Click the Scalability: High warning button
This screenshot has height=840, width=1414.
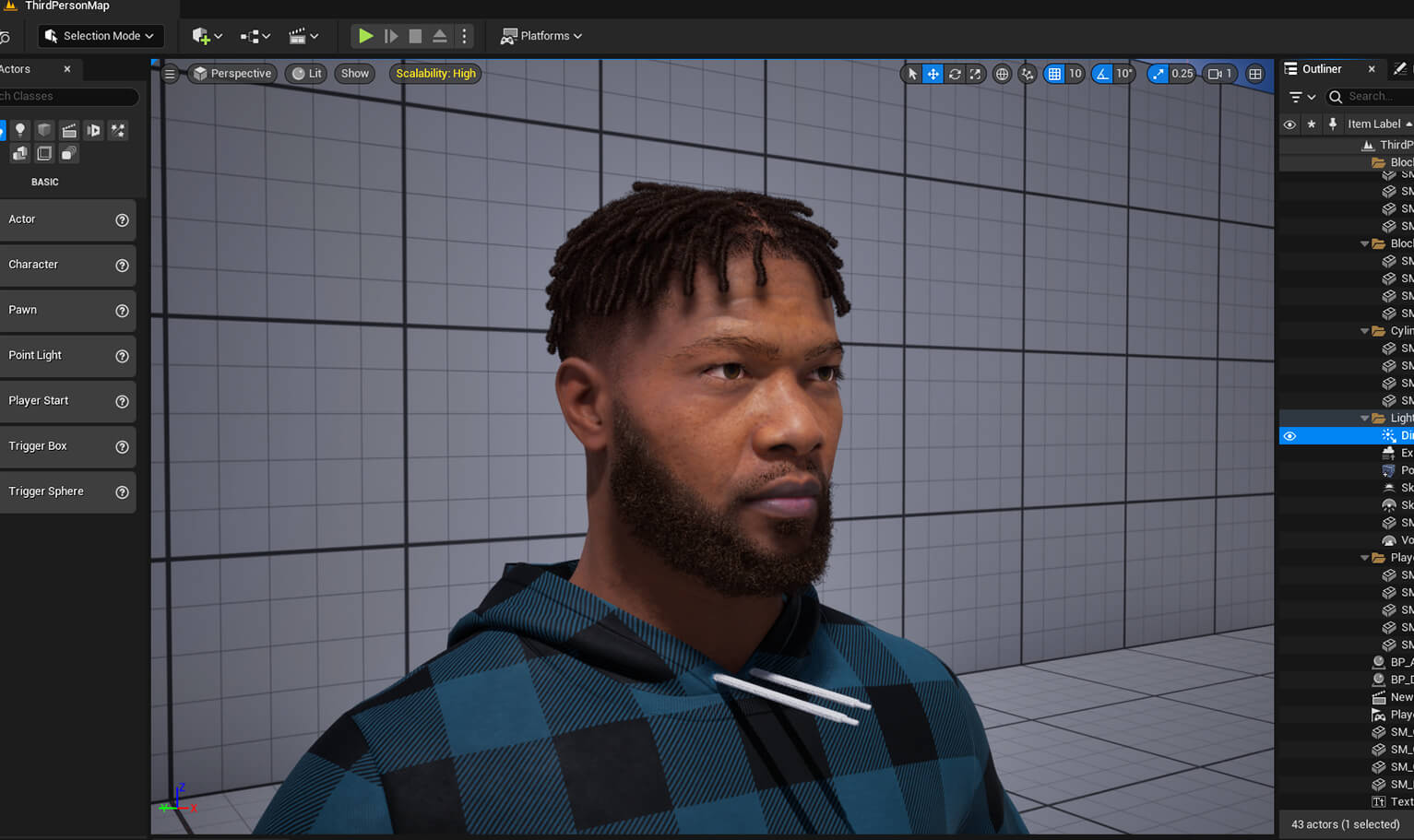pos(435,74)
